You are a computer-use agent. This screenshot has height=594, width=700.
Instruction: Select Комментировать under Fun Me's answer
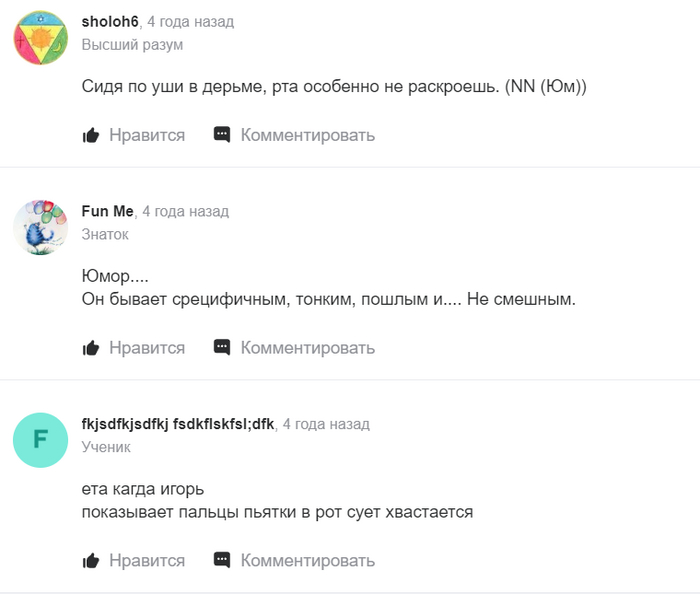tap(308, 348)
